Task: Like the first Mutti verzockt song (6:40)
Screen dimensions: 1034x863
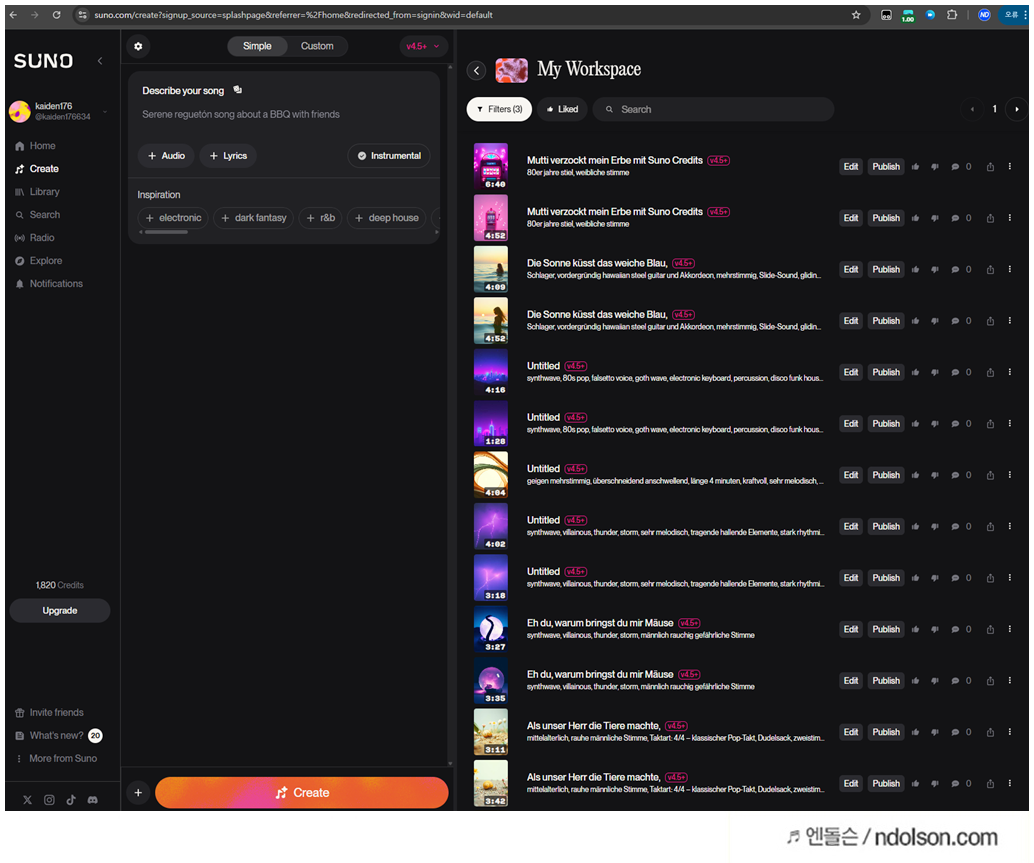Action: 915,167
